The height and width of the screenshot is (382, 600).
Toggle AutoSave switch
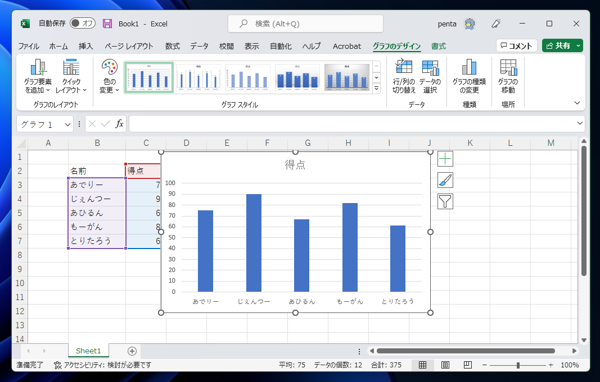(x=82, y=23)
